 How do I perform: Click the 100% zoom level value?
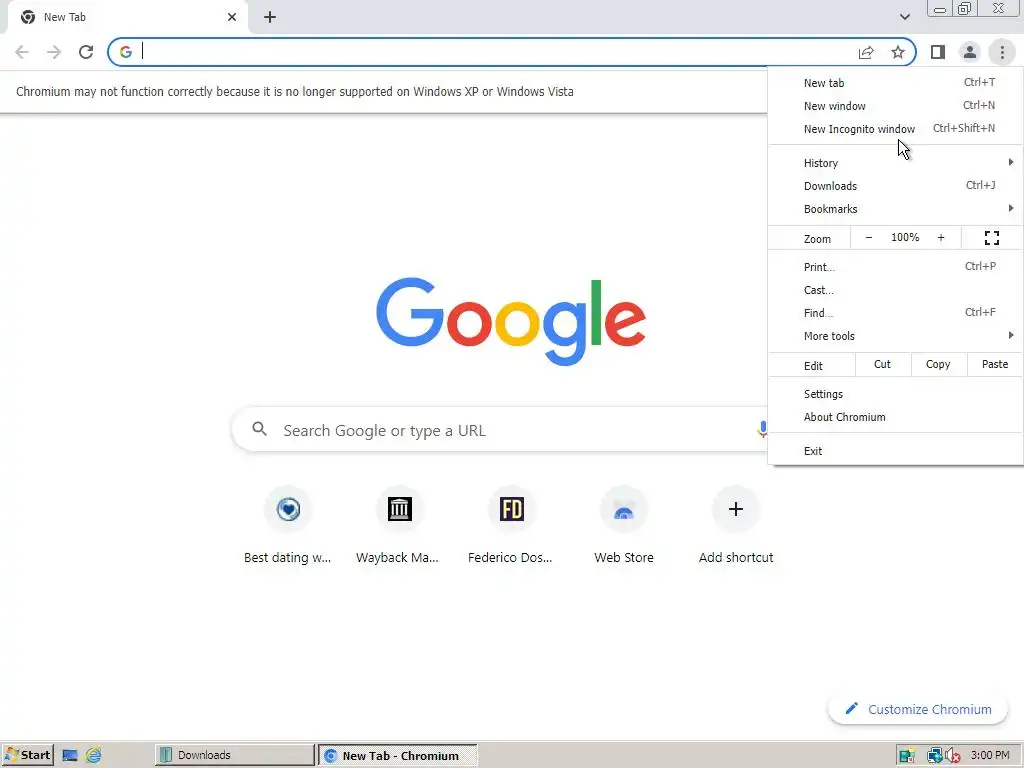coord(905,238)
